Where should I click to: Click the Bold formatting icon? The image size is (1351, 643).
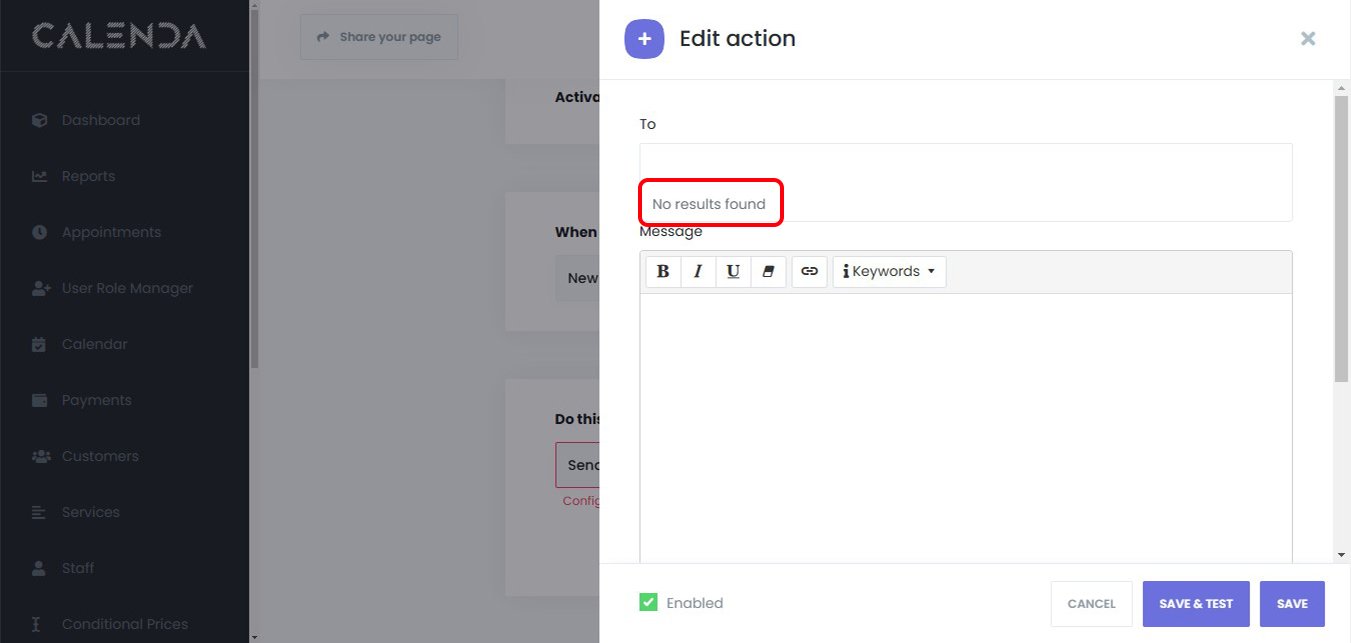(x=663, y=271)
